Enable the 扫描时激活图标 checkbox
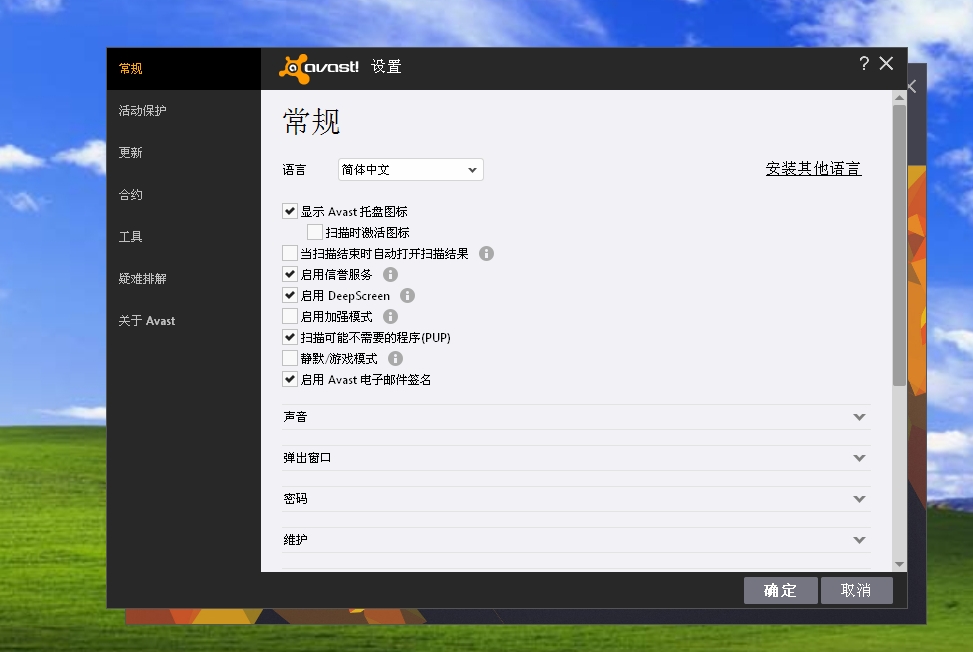 tap(315, 233)
